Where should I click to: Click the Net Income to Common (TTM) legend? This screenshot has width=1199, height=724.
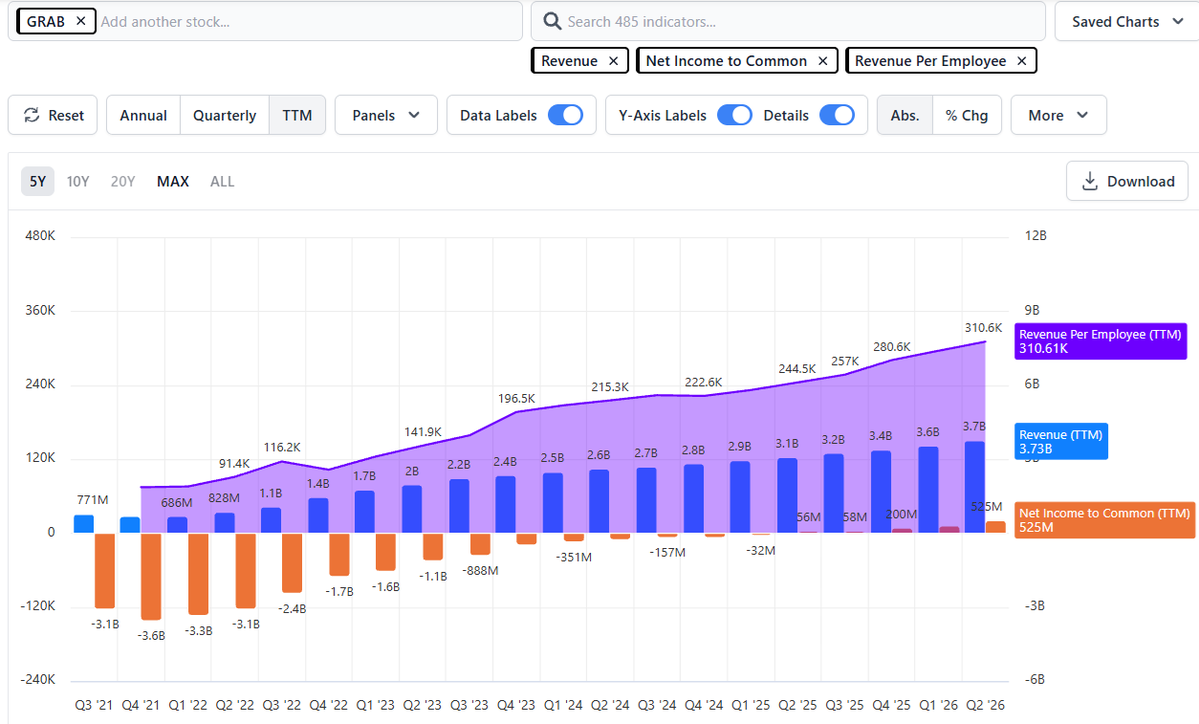(x=1105, y=520)
